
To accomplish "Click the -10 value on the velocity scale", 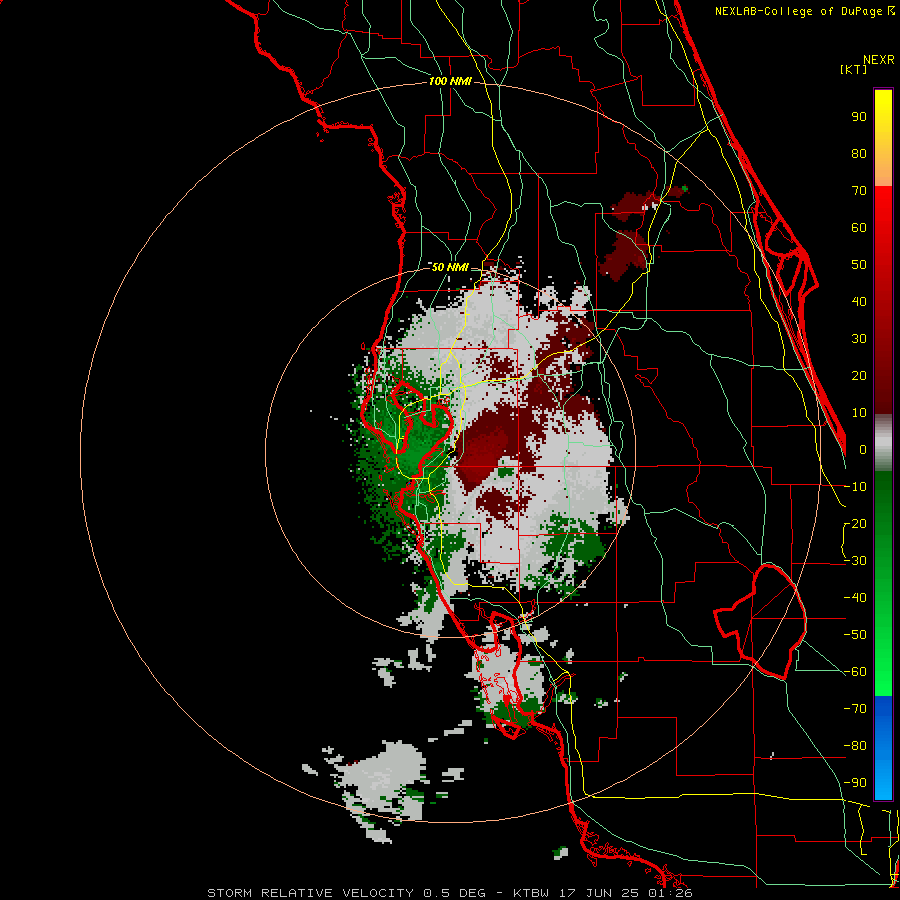I will point(855,487).
